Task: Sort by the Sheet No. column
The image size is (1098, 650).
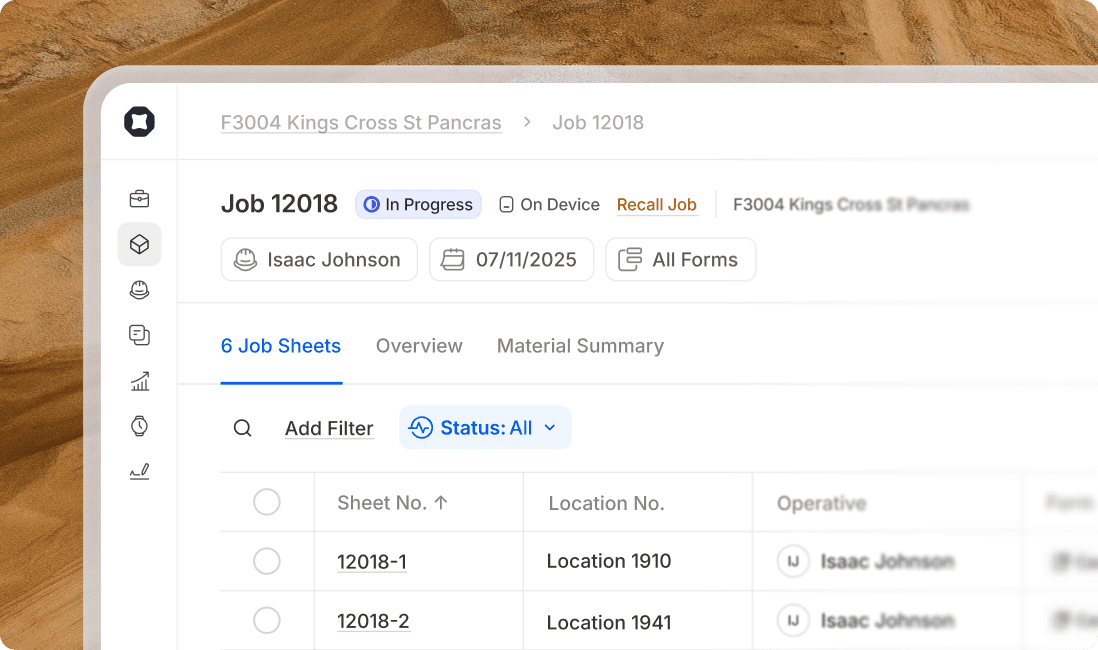Action: pyautogui.click(x=392, y=503)
